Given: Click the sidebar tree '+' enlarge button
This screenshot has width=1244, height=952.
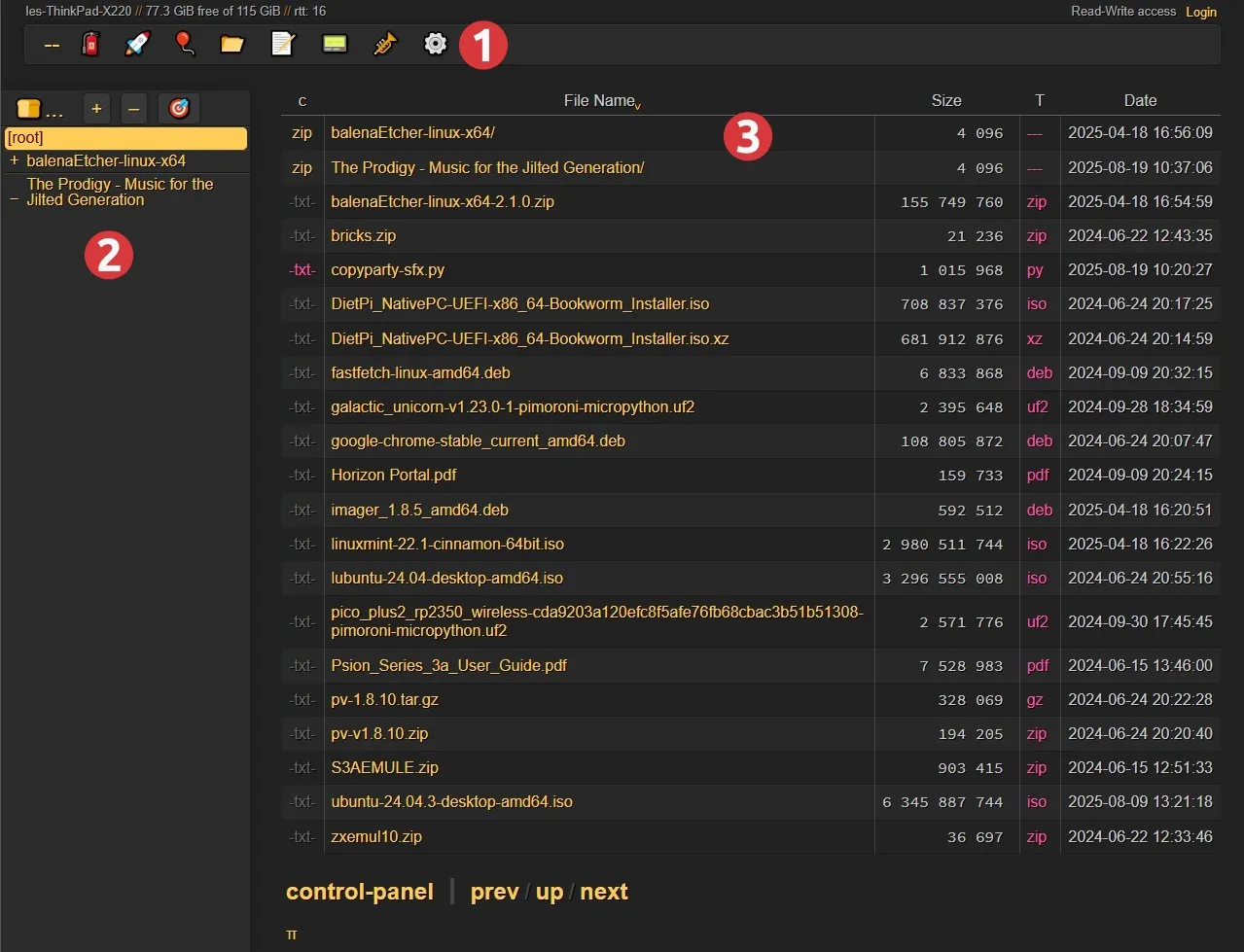Looking at the screenshot, I should [96, 109].
